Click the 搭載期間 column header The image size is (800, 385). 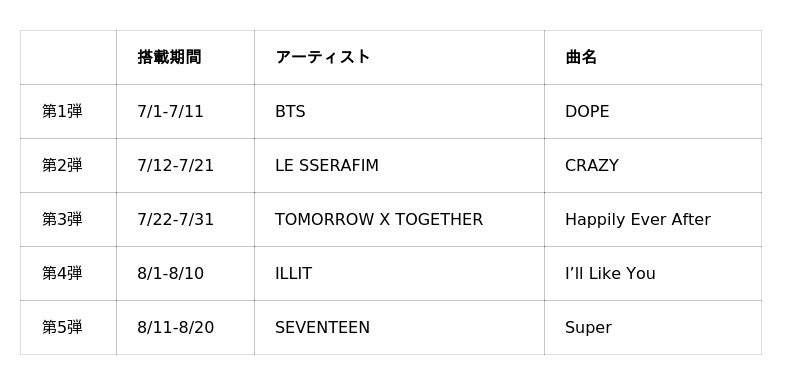(169, 57)
